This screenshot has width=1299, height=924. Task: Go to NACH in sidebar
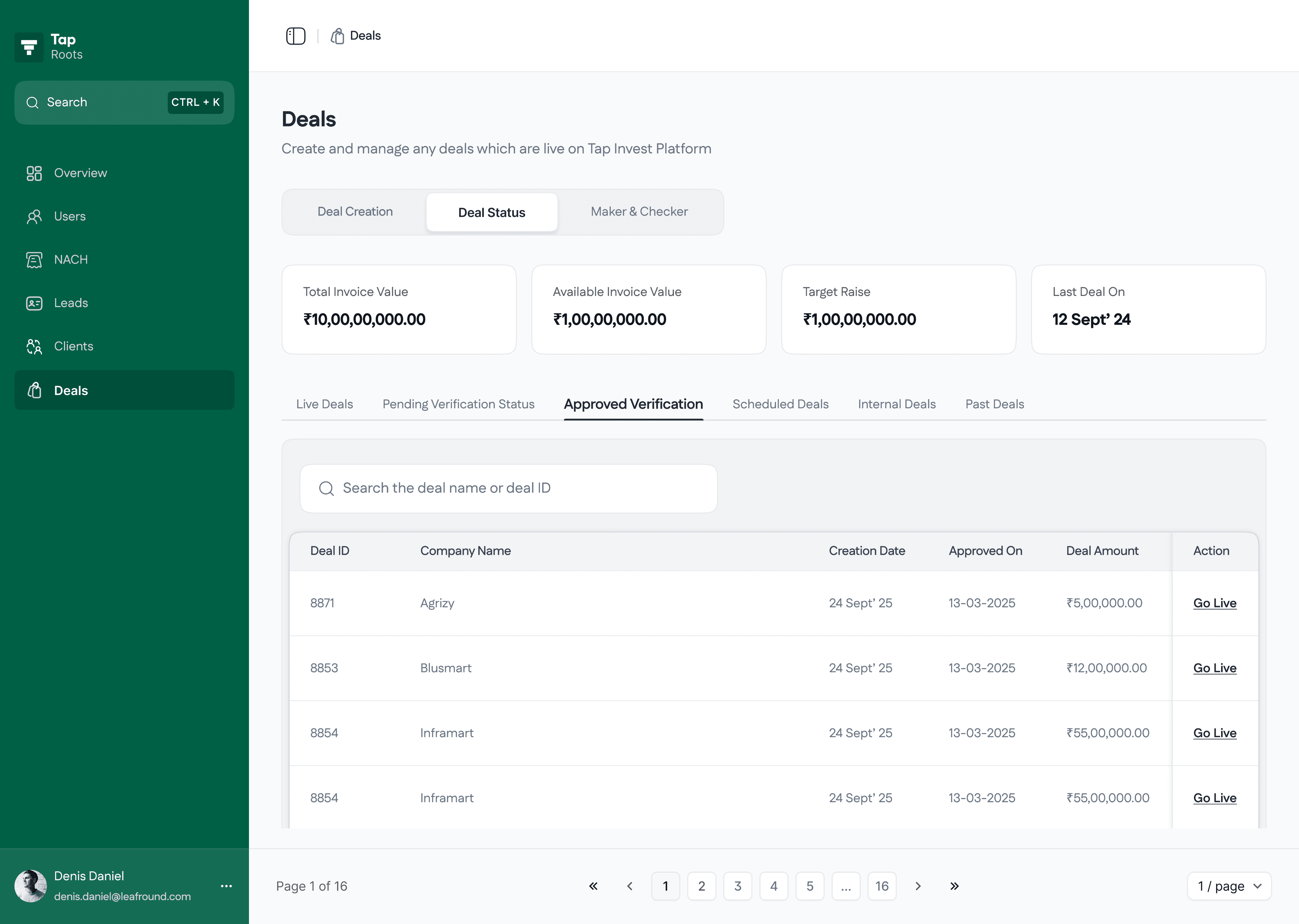tap(70, 259)
